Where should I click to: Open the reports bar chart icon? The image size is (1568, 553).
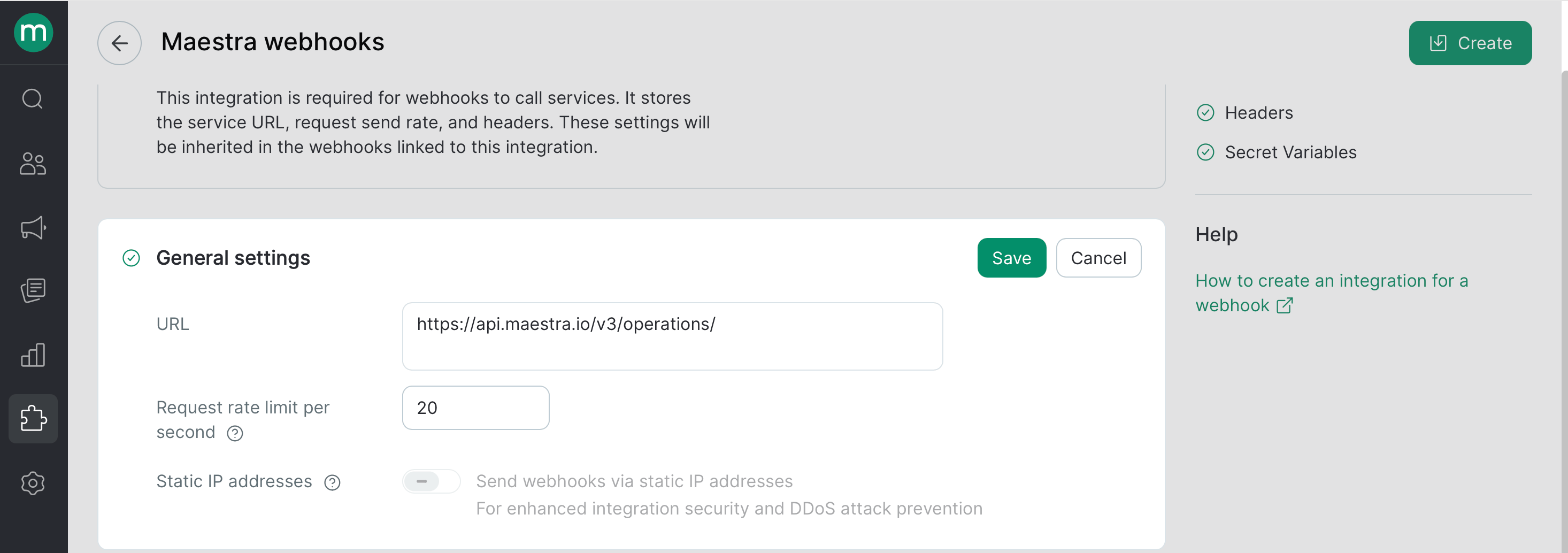tap(33, 355)
